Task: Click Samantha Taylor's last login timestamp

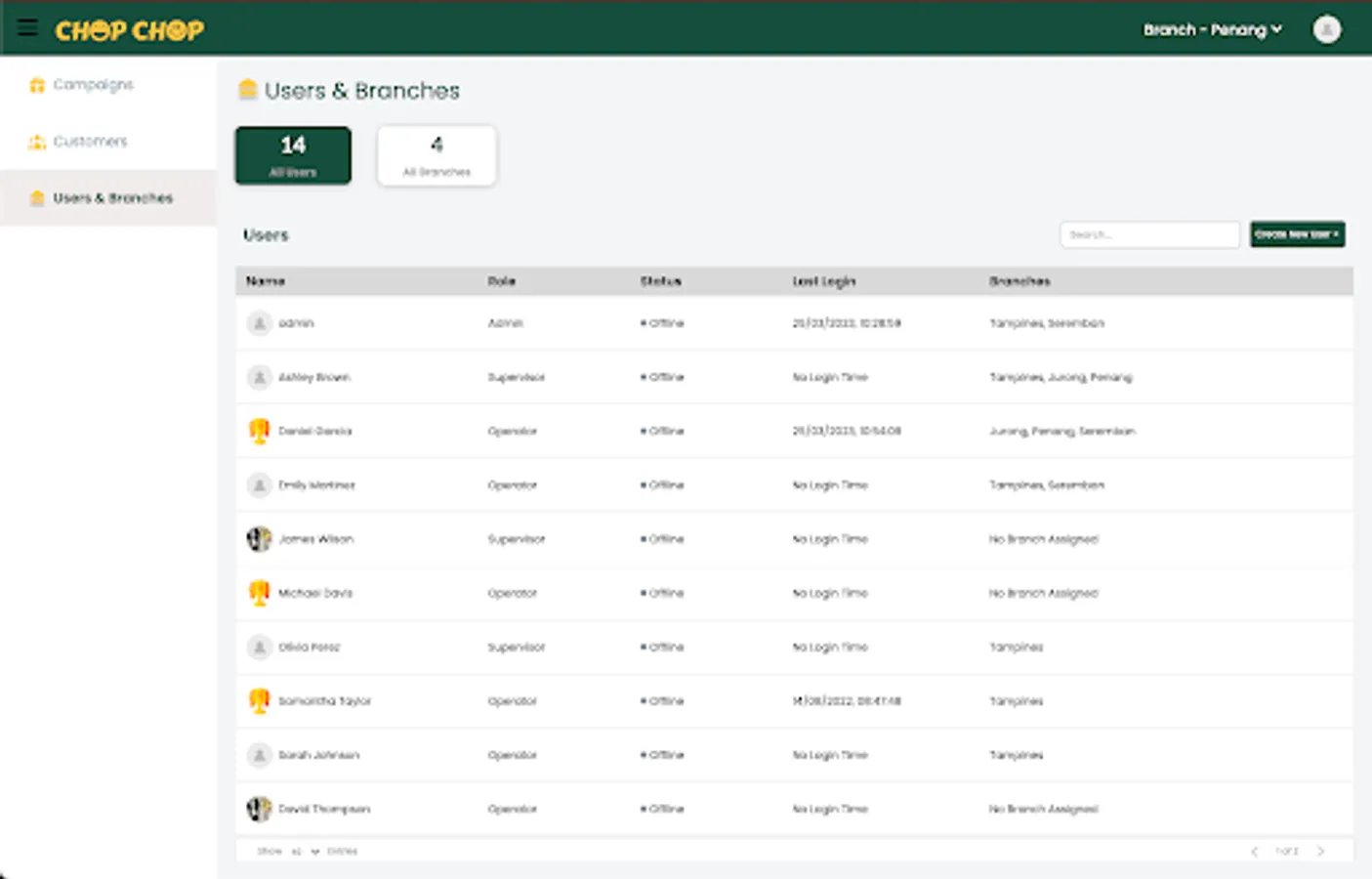Action: [847, 701]
